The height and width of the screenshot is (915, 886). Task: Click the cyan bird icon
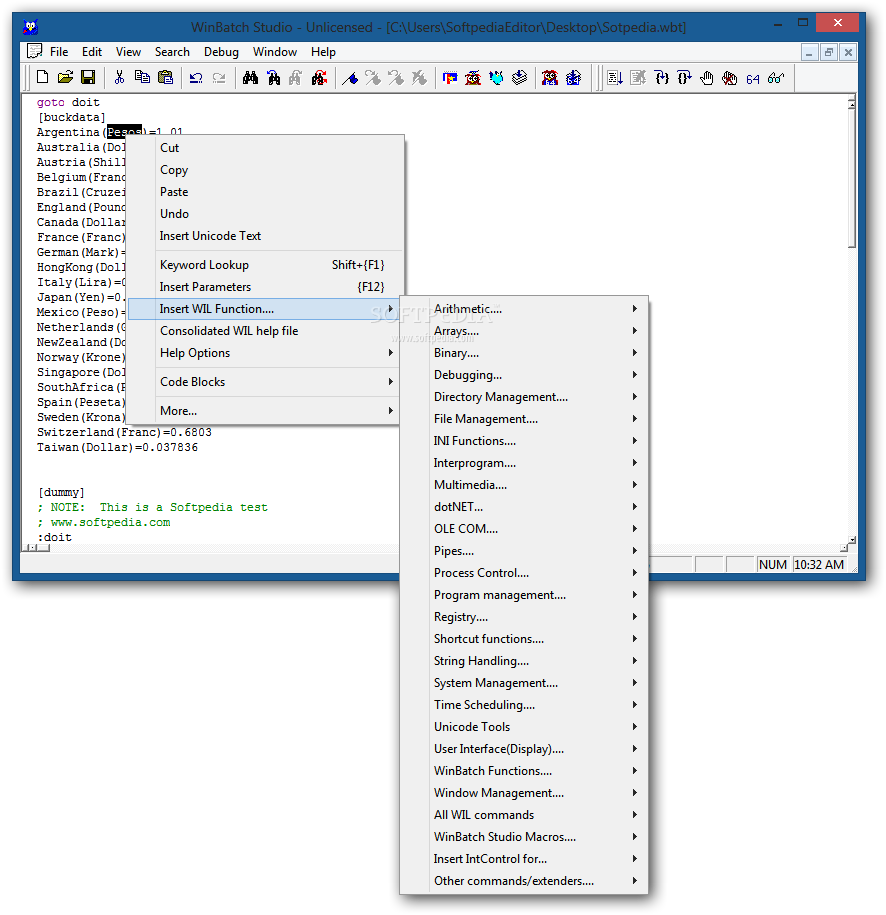(x=496, y=77)
